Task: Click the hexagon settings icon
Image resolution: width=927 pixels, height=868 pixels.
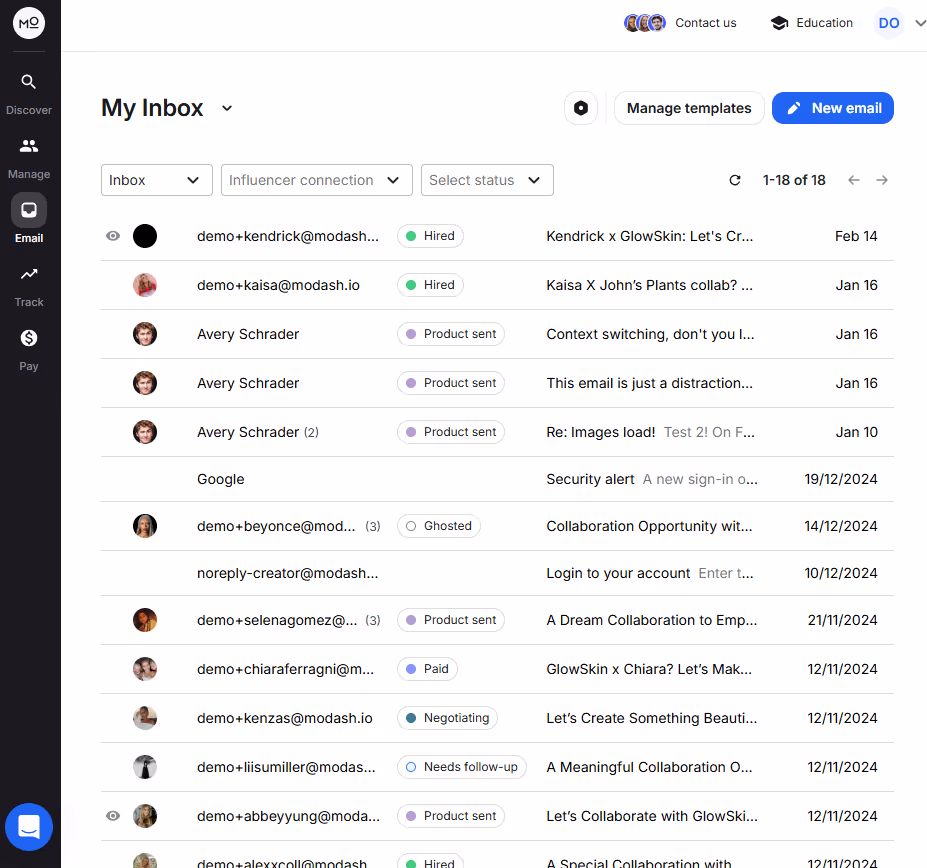Action: click(581, 108)
